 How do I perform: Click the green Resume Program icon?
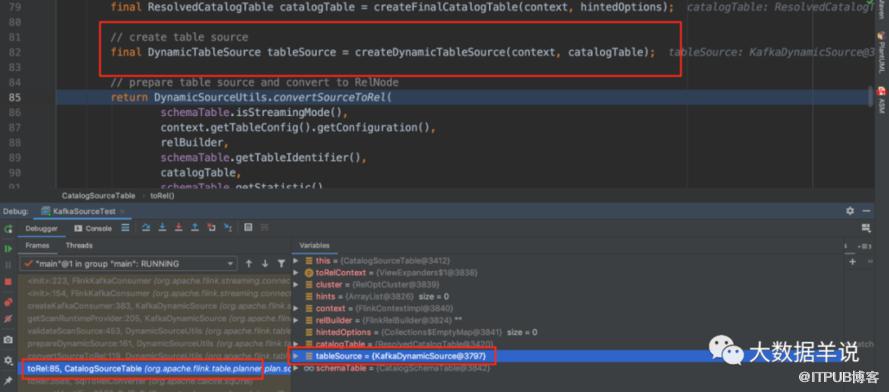[x=8, y=248]
